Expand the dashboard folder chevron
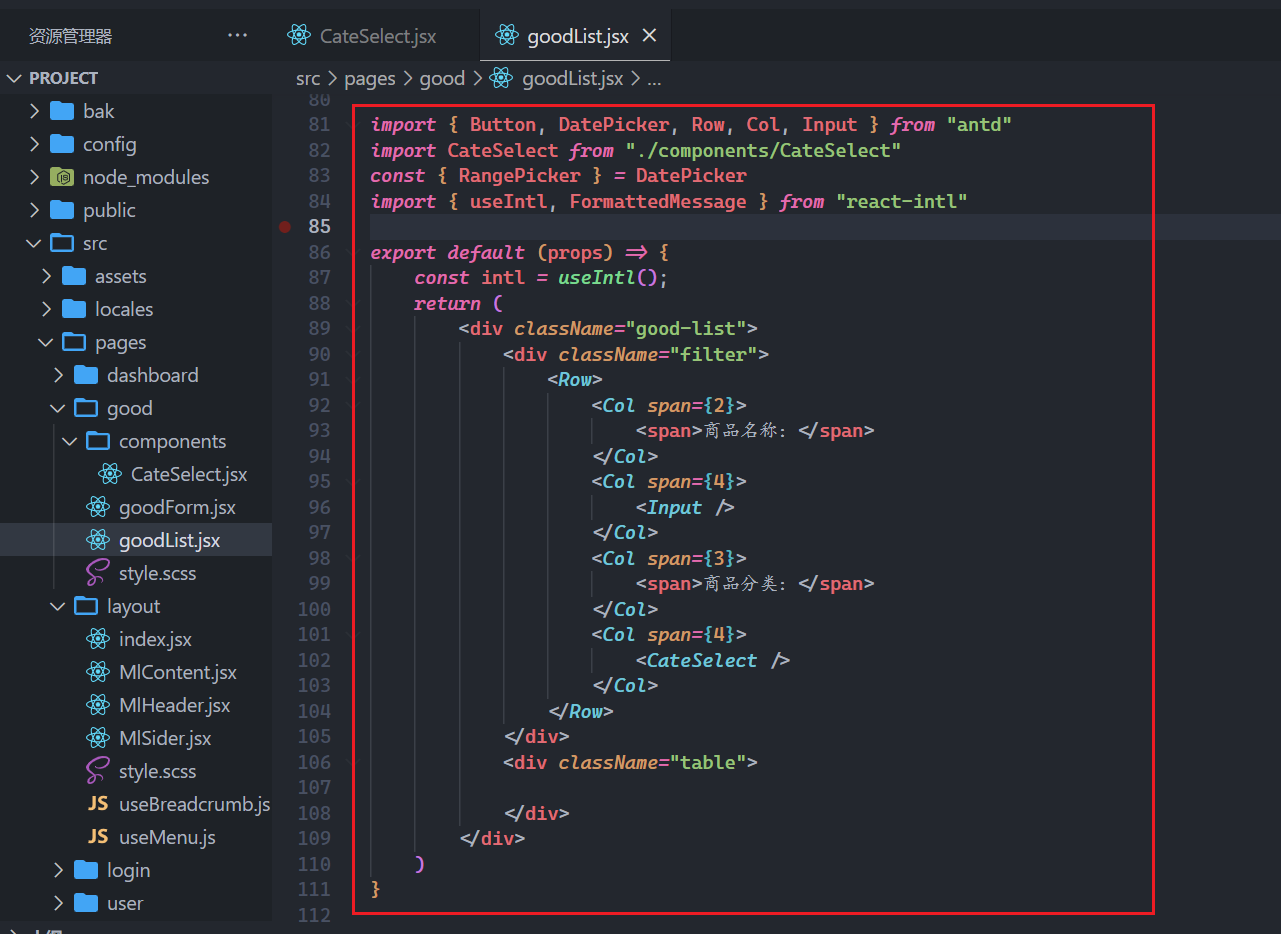This screenshot has width=1281, height=934. tap(58, 375)
